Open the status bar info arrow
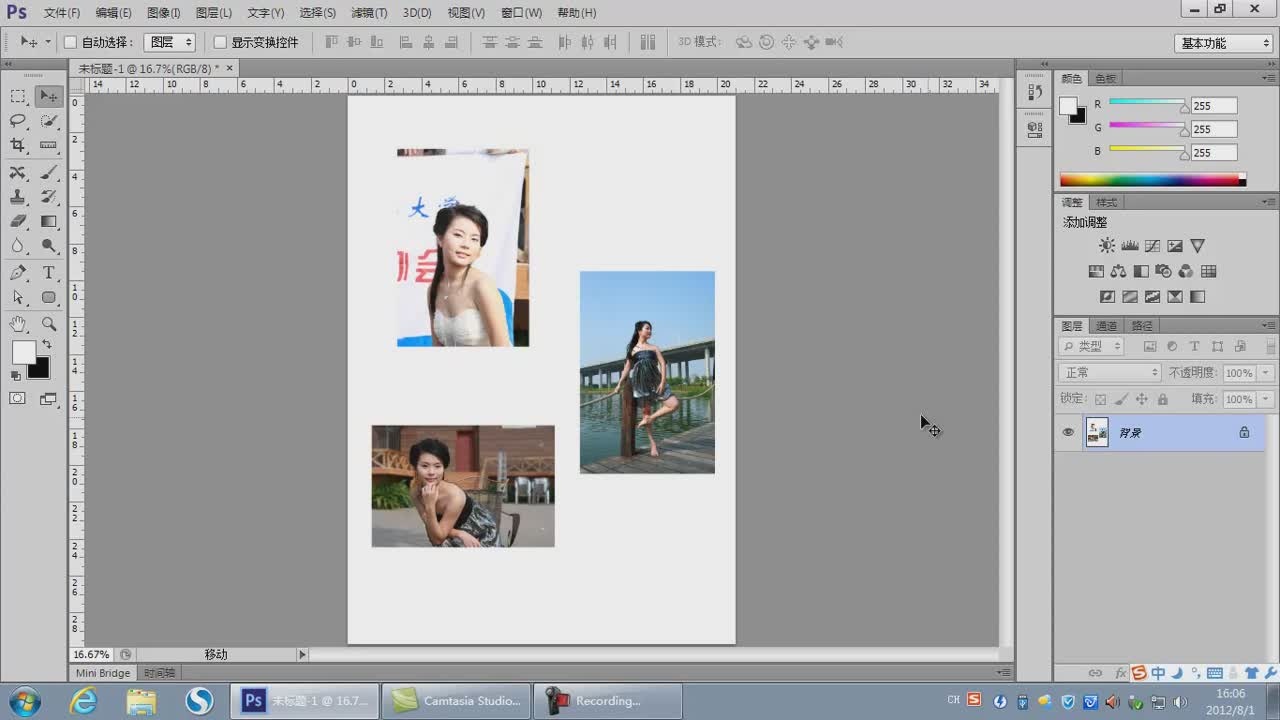1280x720 pixels. (x=302, y=654)
